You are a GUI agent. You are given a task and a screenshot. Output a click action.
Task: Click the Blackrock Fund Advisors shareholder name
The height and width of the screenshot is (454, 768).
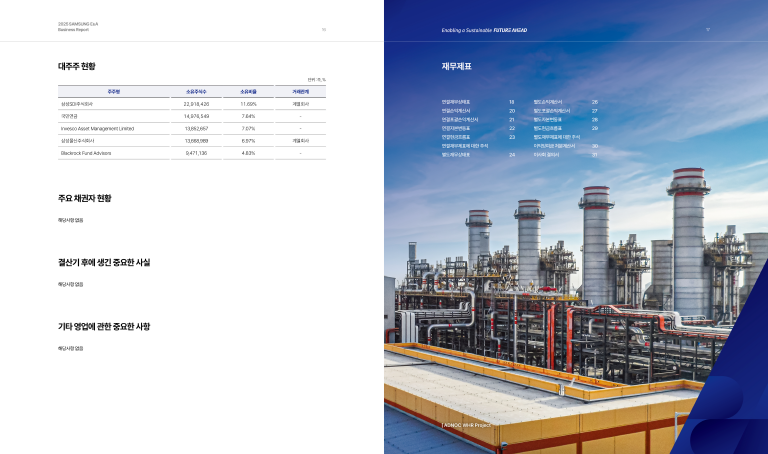pos(87,153)
